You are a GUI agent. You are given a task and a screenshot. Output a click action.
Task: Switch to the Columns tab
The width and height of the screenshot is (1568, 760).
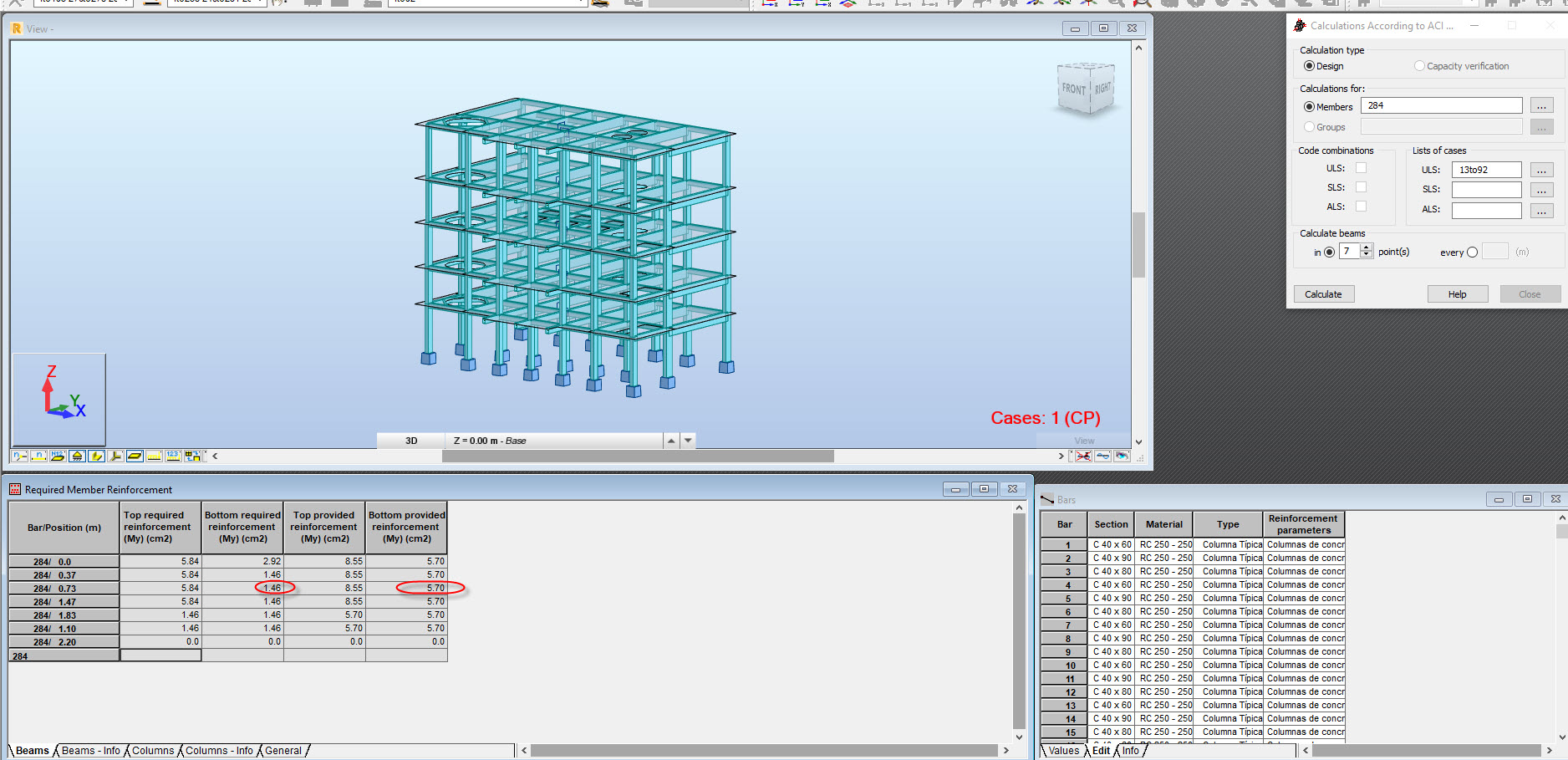(153, 750)
